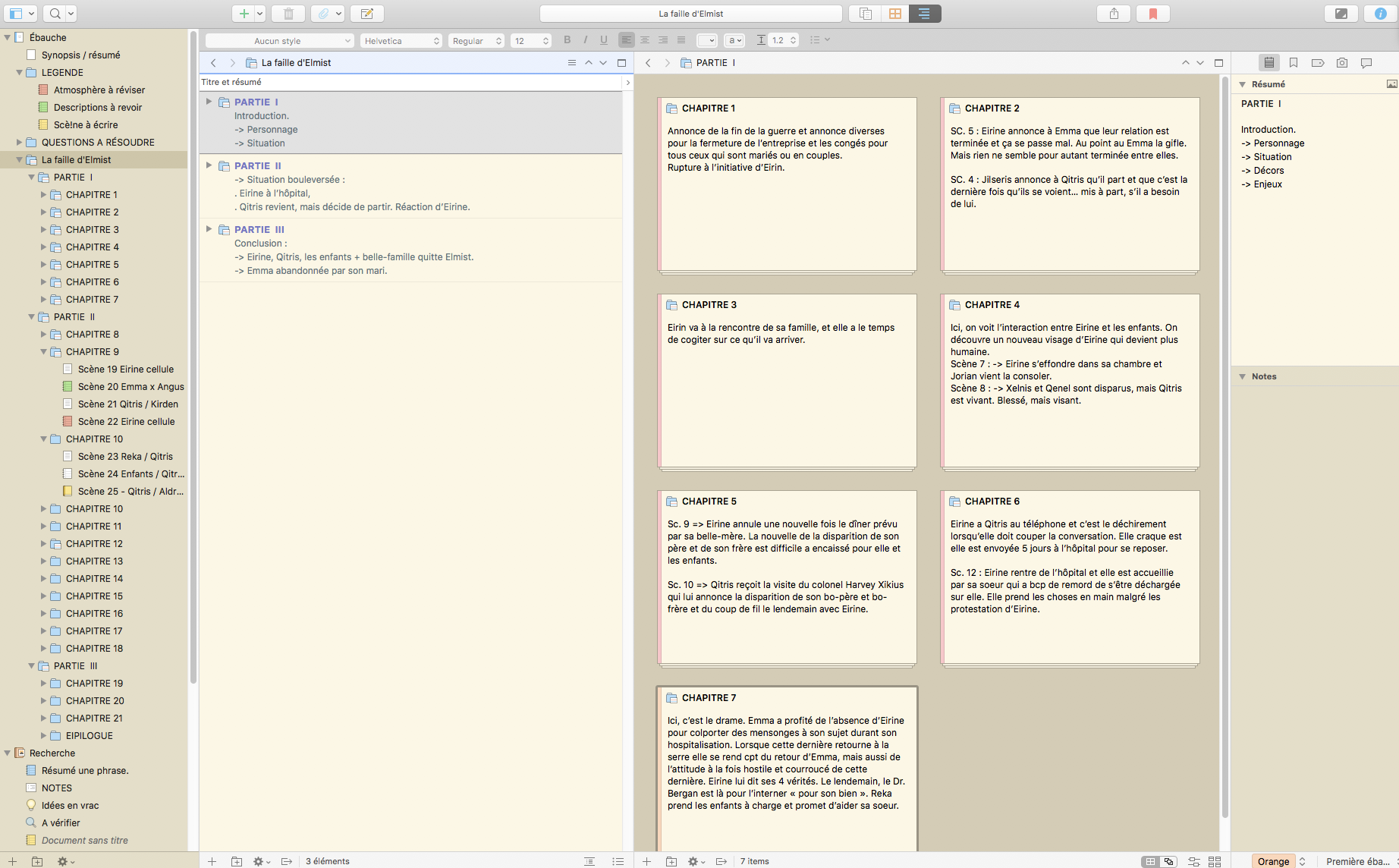1399x868 pixels.
Task: Click the red Bookmark toolbar icon
Action: click(x=1153, y=14)
